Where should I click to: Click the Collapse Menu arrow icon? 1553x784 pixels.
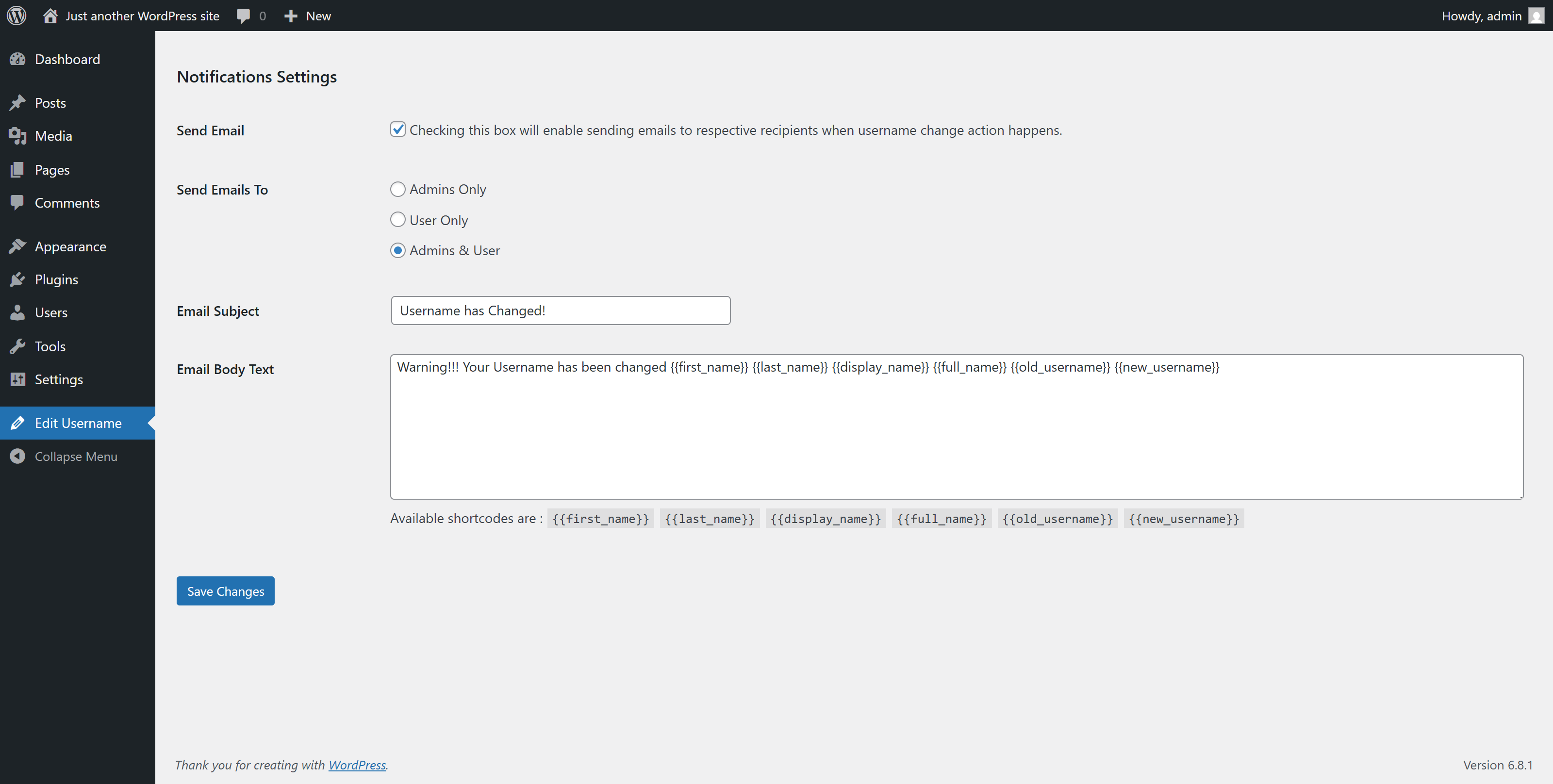[x=18, y=456]
